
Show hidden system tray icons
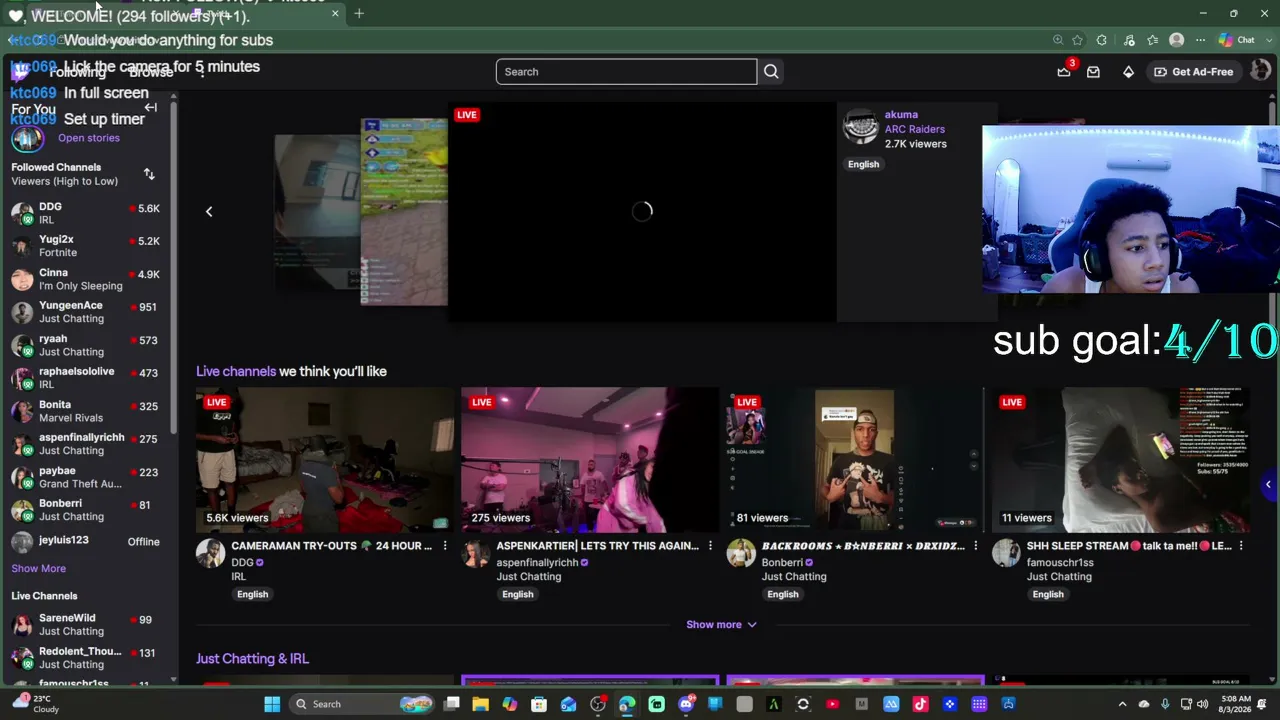tap(1122, 704)
